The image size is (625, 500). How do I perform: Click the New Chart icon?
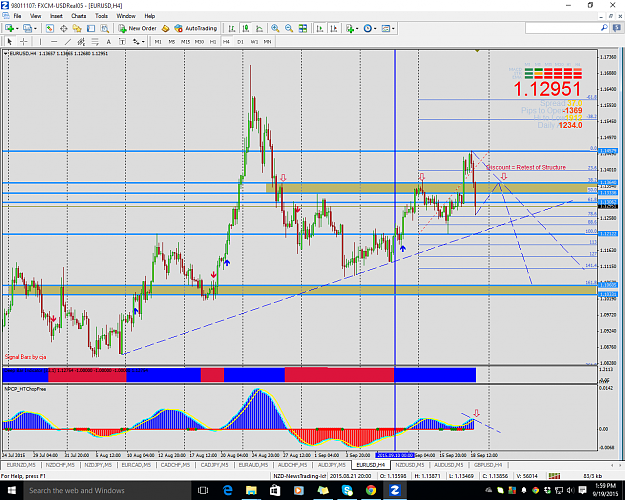(9, 28)
